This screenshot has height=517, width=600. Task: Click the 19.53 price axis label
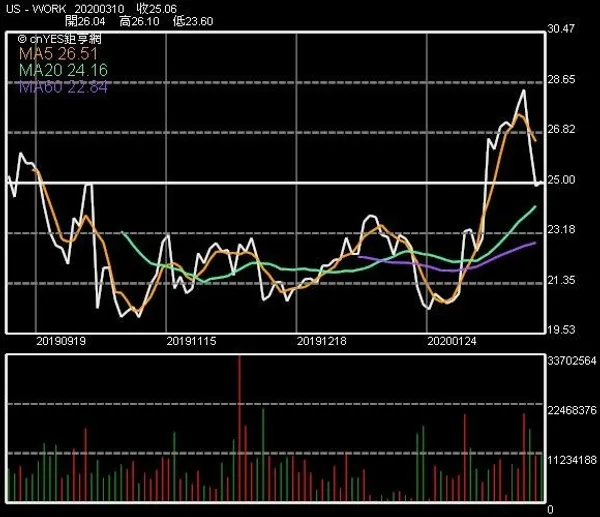coord(565,330)
